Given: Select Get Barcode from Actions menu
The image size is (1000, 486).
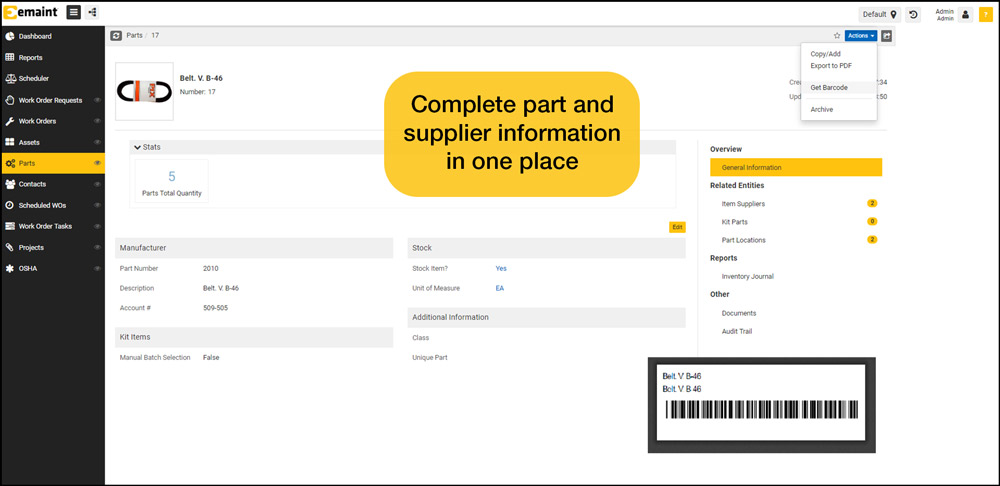Looking at the screenshot, I should [829, 88].
